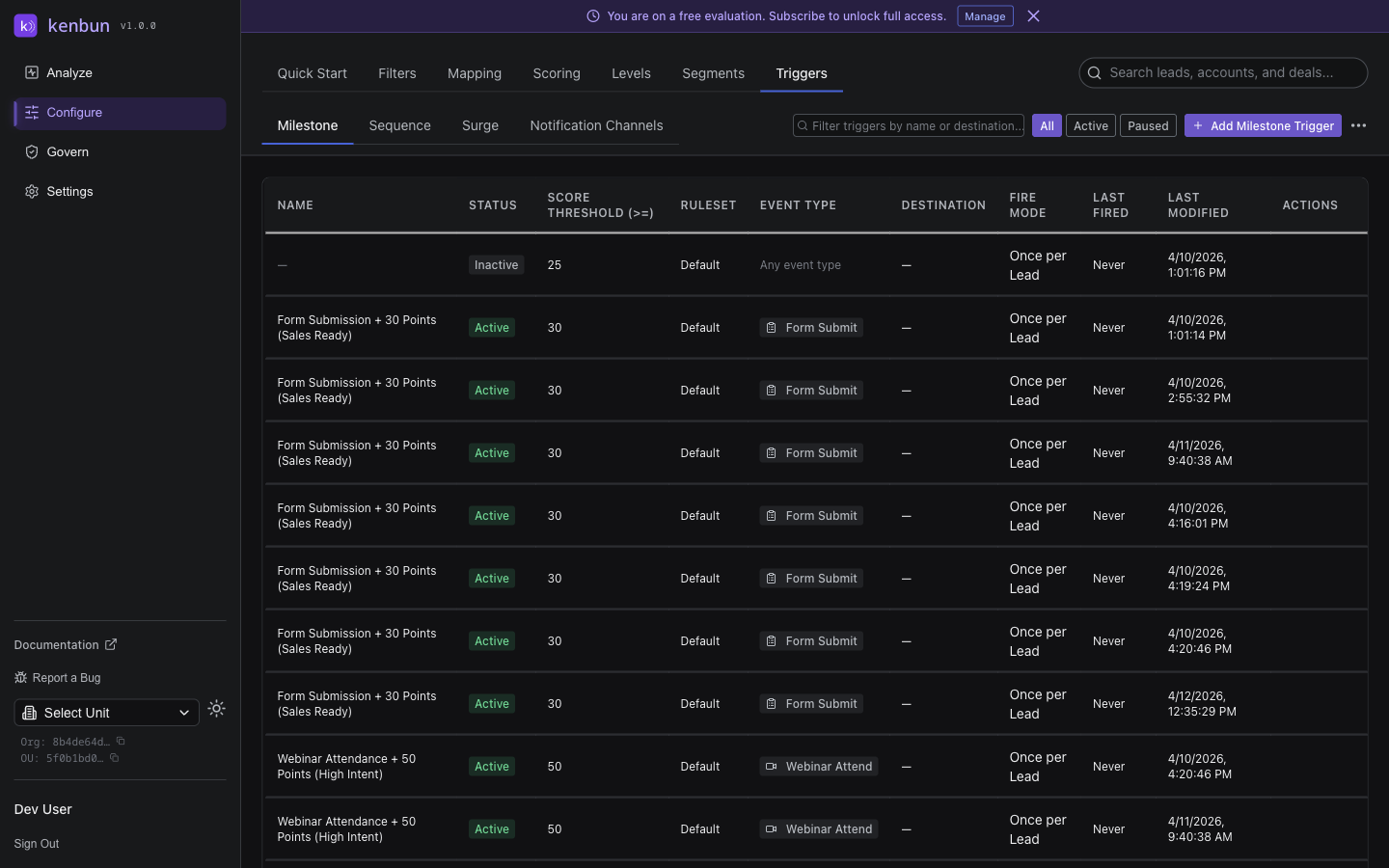
Task: Click the LAST MODIFIED column header
Action: tap(1198, 205)
